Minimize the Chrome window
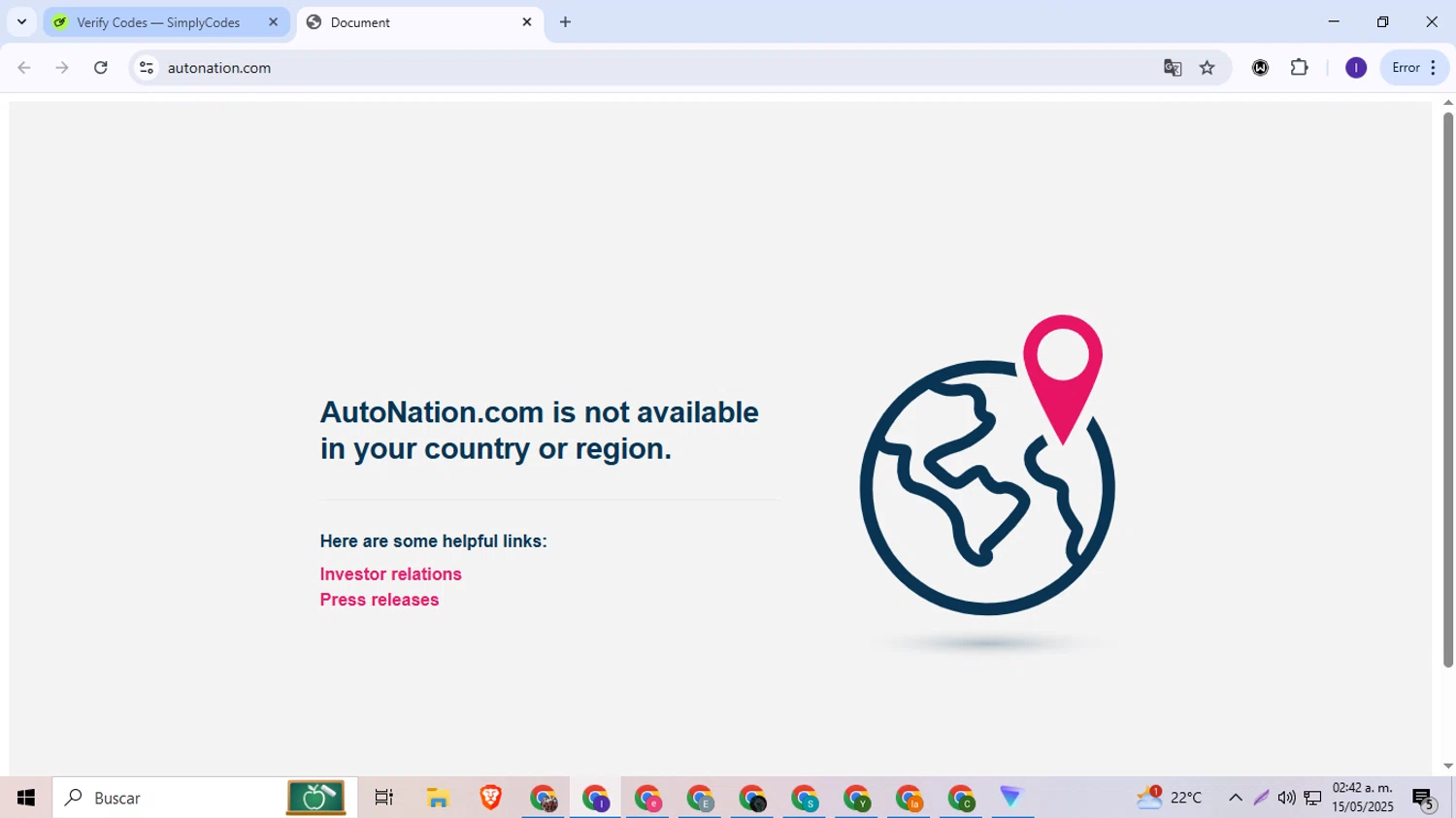 click(1334, 21)
